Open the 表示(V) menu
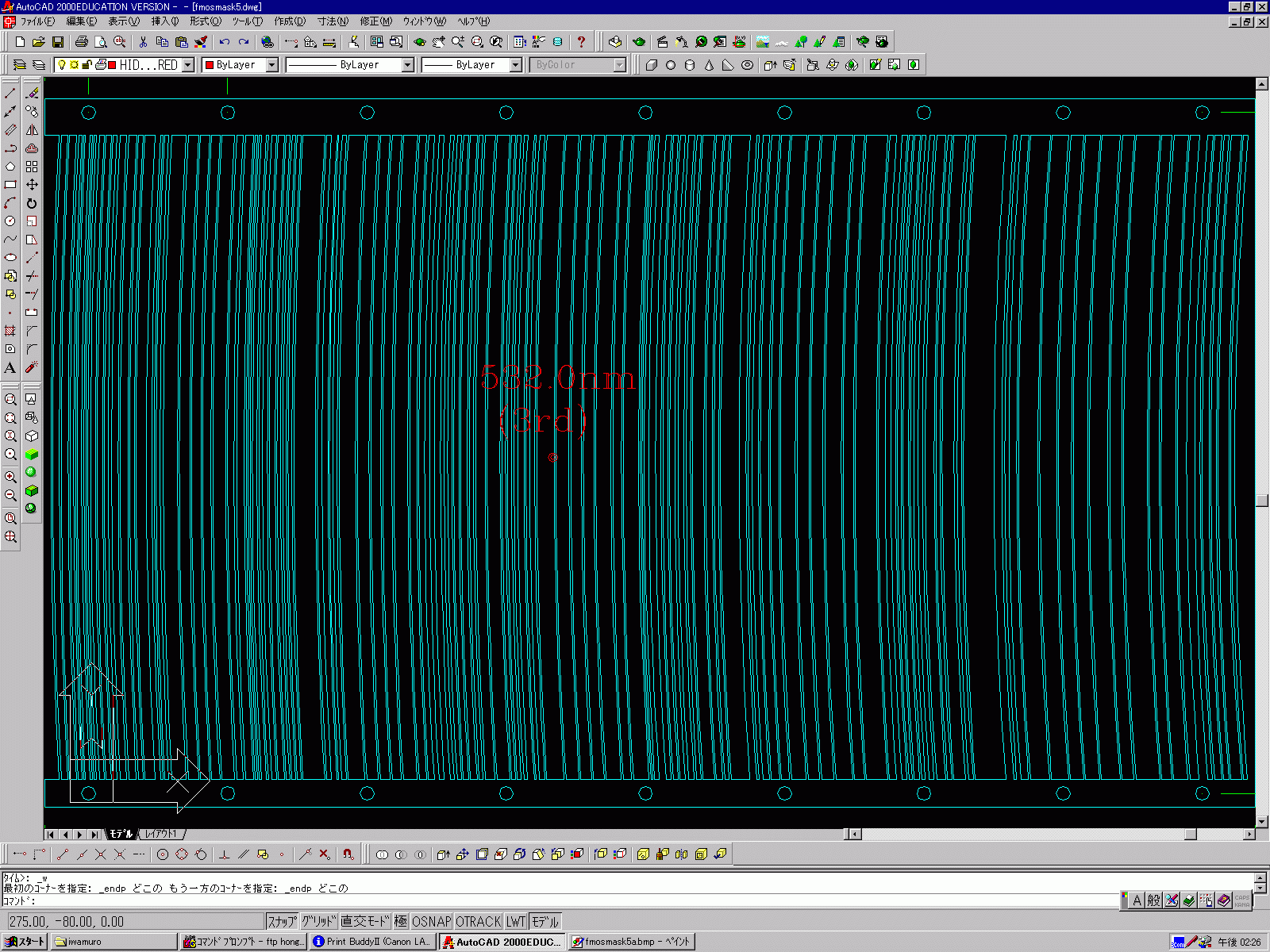The width and height of the screenshot is (1270, 952). coord(123,21)
